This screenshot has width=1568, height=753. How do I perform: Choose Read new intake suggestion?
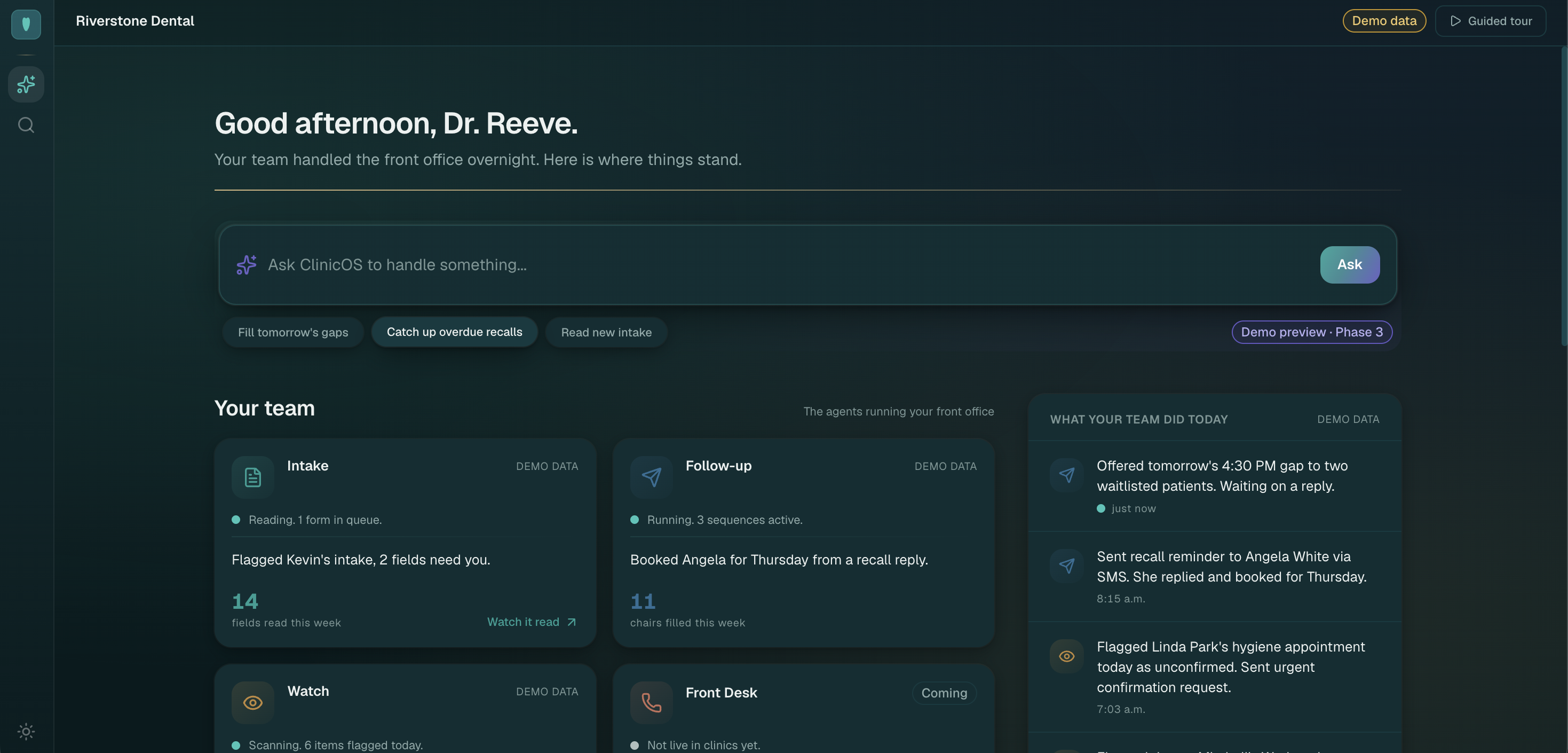pyautogui.click(x=606, y=332)
